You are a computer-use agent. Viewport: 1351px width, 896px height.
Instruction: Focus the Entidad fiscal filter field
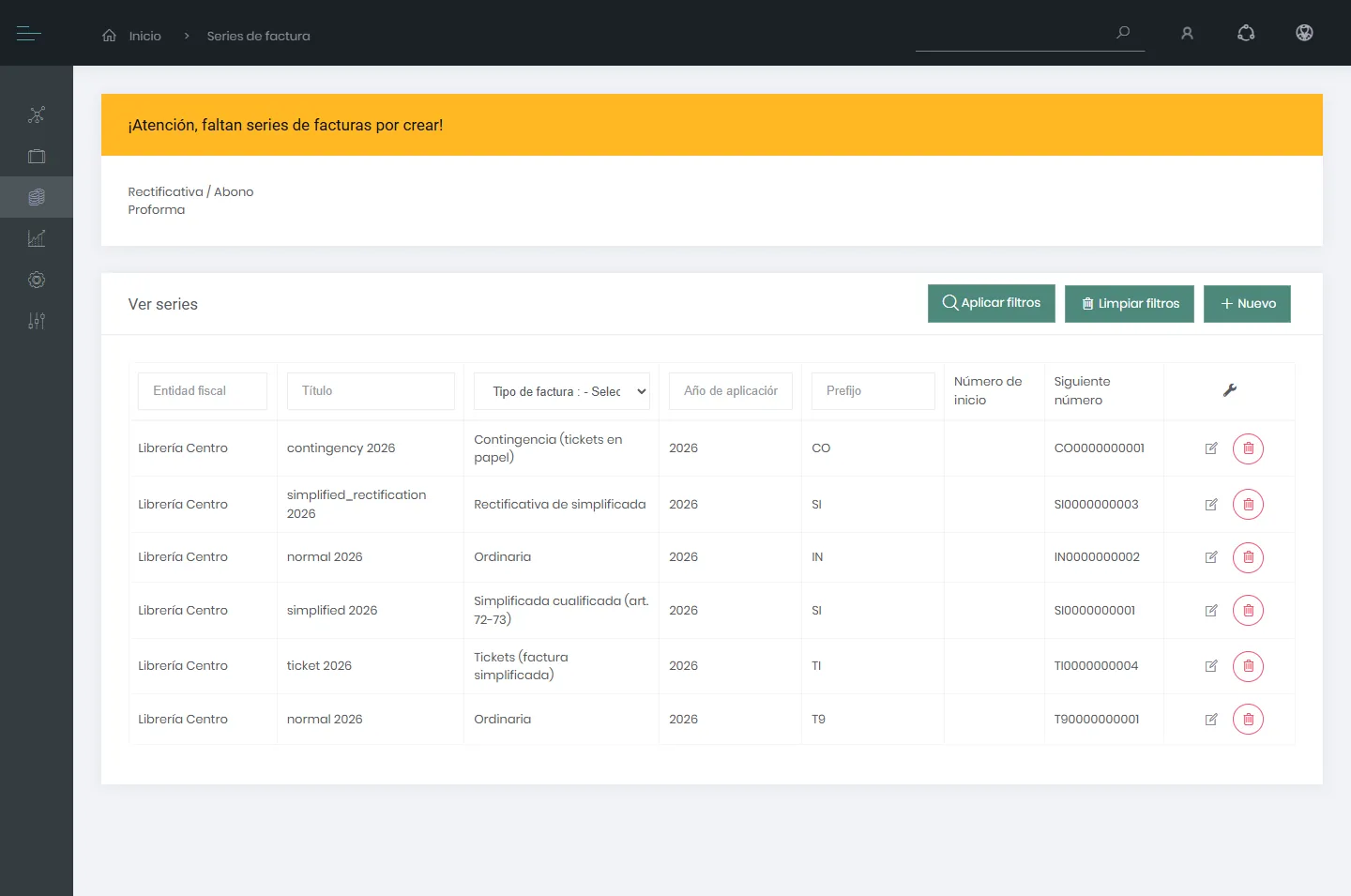[x=203, y=391]
